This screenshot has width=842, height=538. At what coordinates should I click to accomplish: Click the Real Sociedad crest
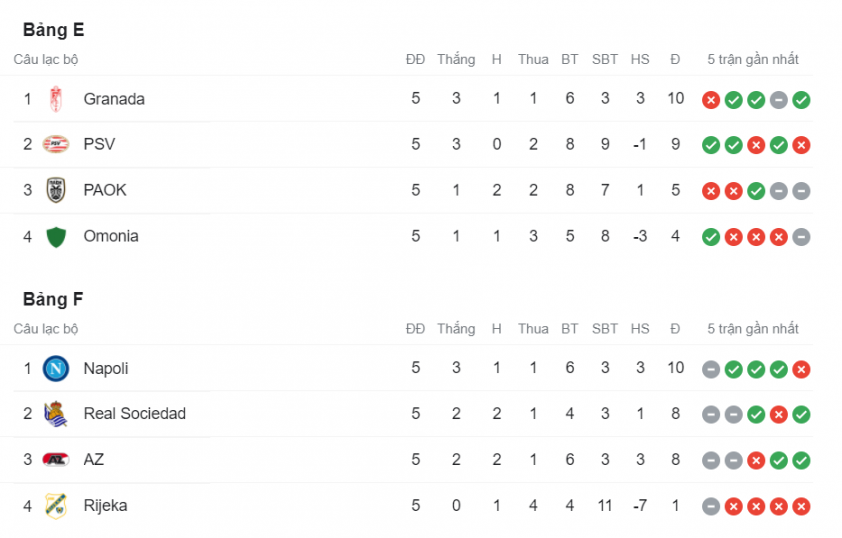point(56,414)
